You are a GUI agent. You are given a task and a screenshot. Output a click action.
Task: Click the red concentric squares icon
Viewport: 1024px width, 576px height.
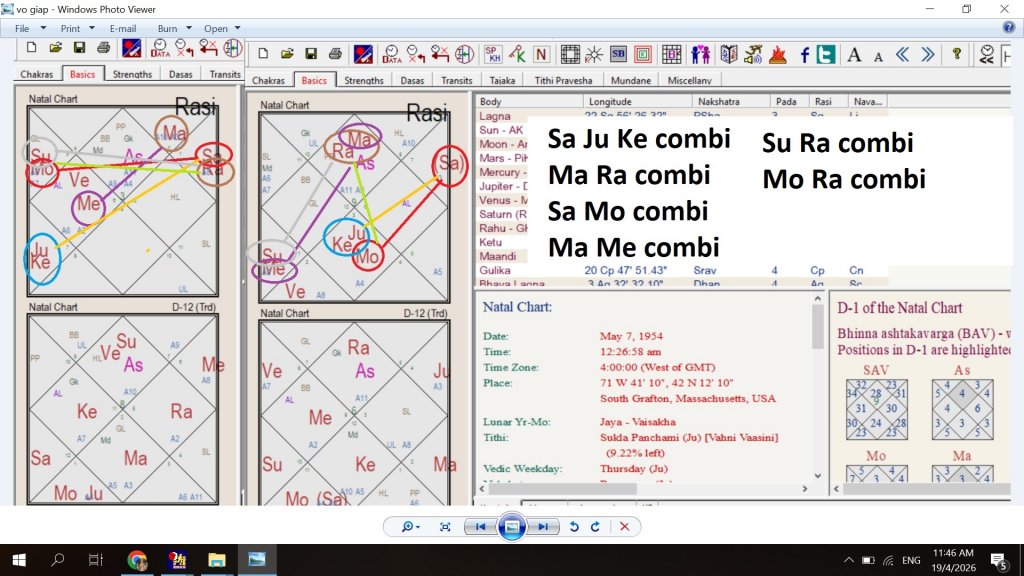tap(643, 54)
